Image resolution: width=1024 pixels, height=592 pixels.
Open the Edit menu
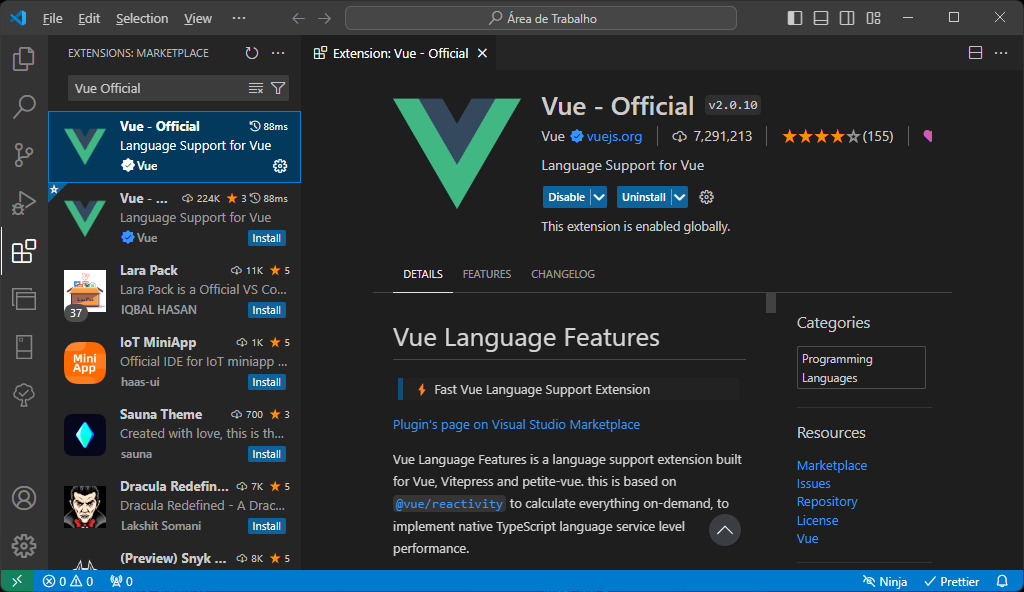point(89,18)
